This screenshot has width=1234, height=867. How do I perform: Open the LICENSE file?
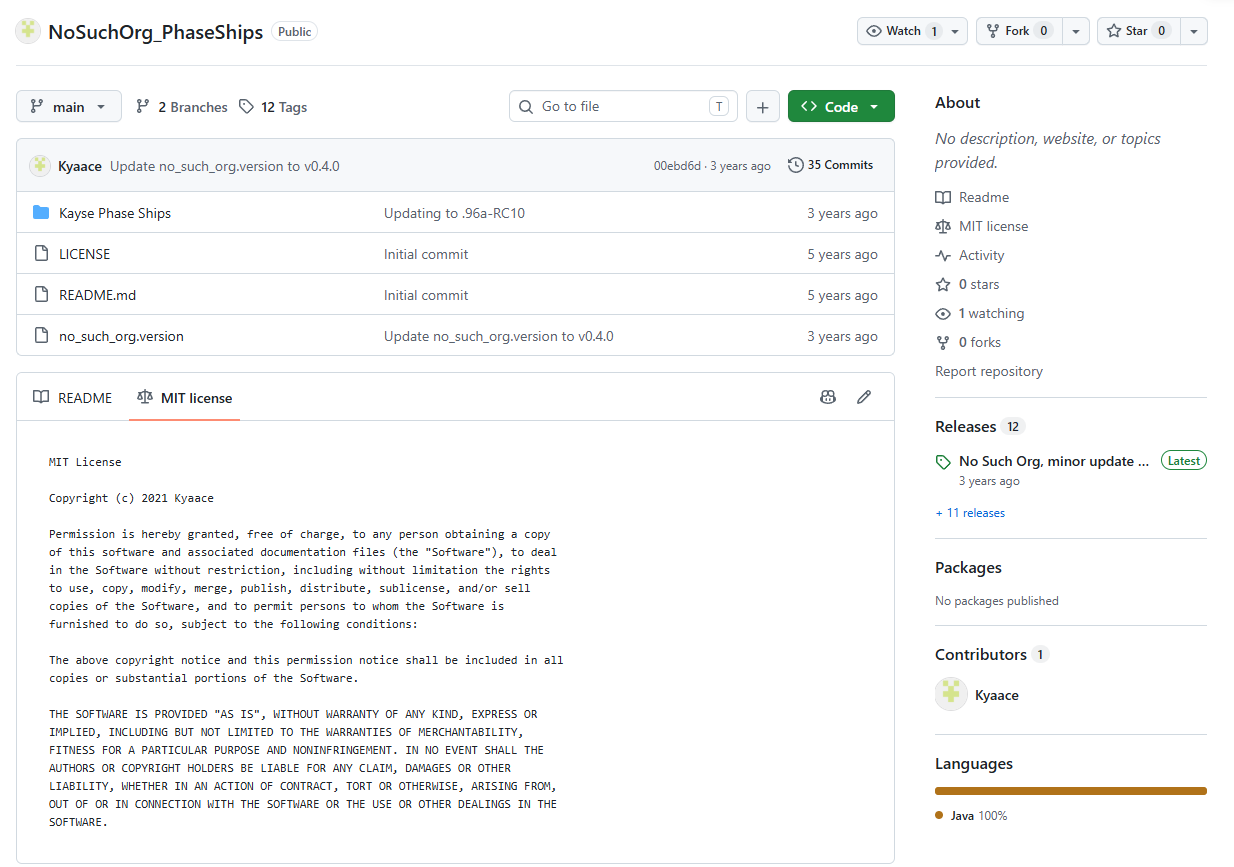(85, 254)
